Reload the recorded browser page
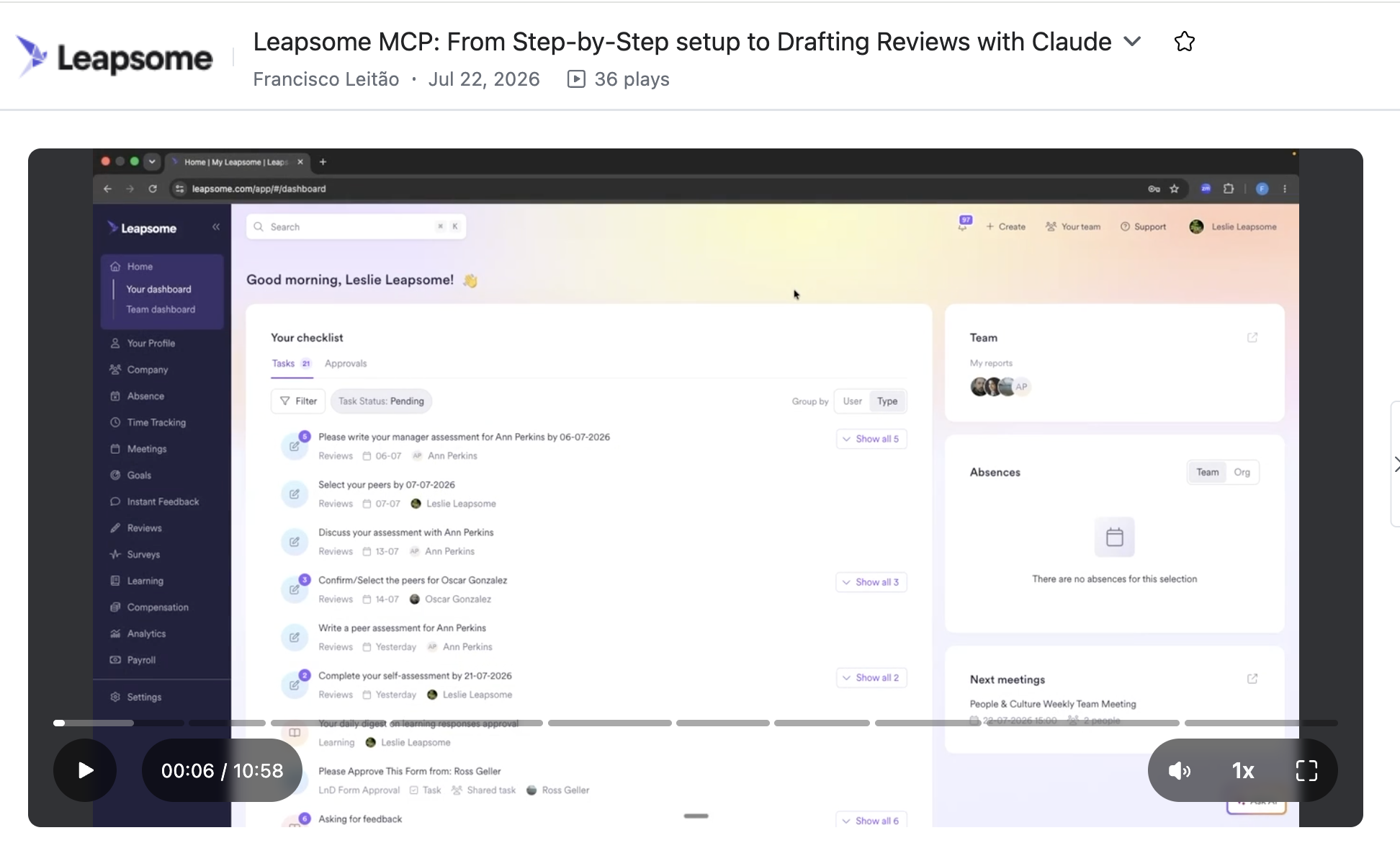This screenshot has width=1400, height=856. pos(153,189)
